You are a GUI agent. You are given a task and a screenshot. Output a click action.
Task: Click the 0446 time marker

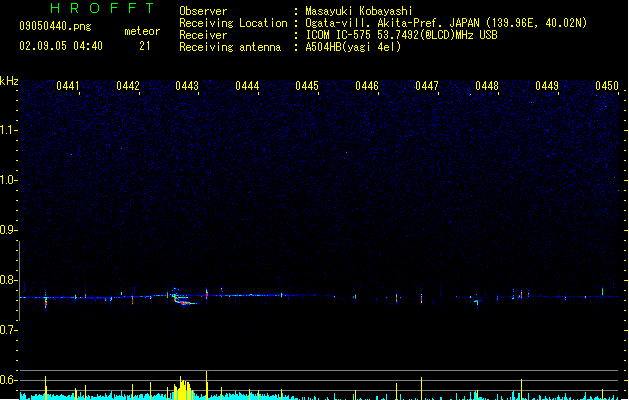click(367, 86)
